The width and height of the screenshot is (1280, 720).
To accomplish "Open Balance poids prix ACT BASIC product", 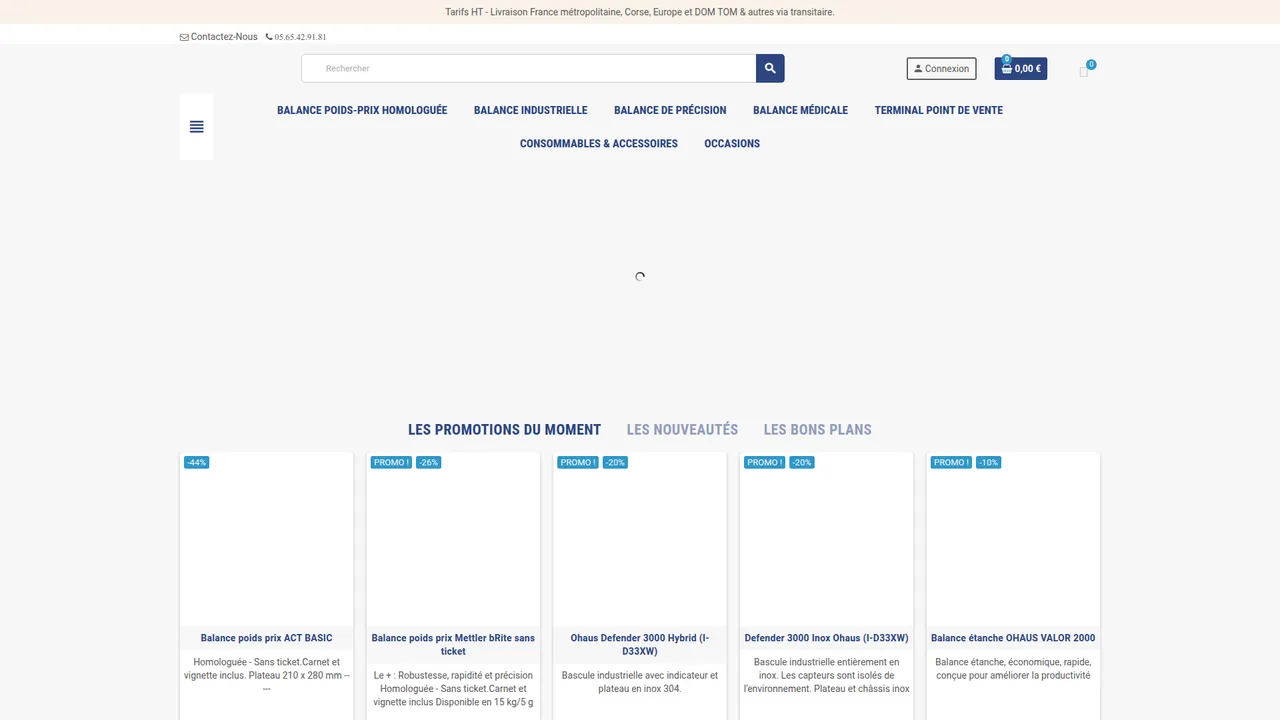I will pos(266,638).
